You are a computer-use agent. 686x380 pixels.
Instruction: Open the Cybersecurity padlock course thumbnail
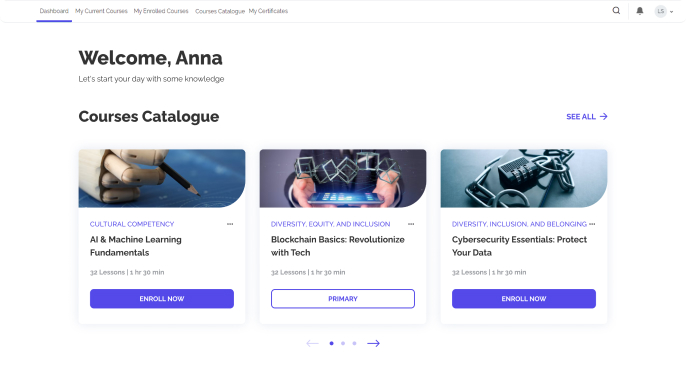pyautogui.click(x=524, y=178)
